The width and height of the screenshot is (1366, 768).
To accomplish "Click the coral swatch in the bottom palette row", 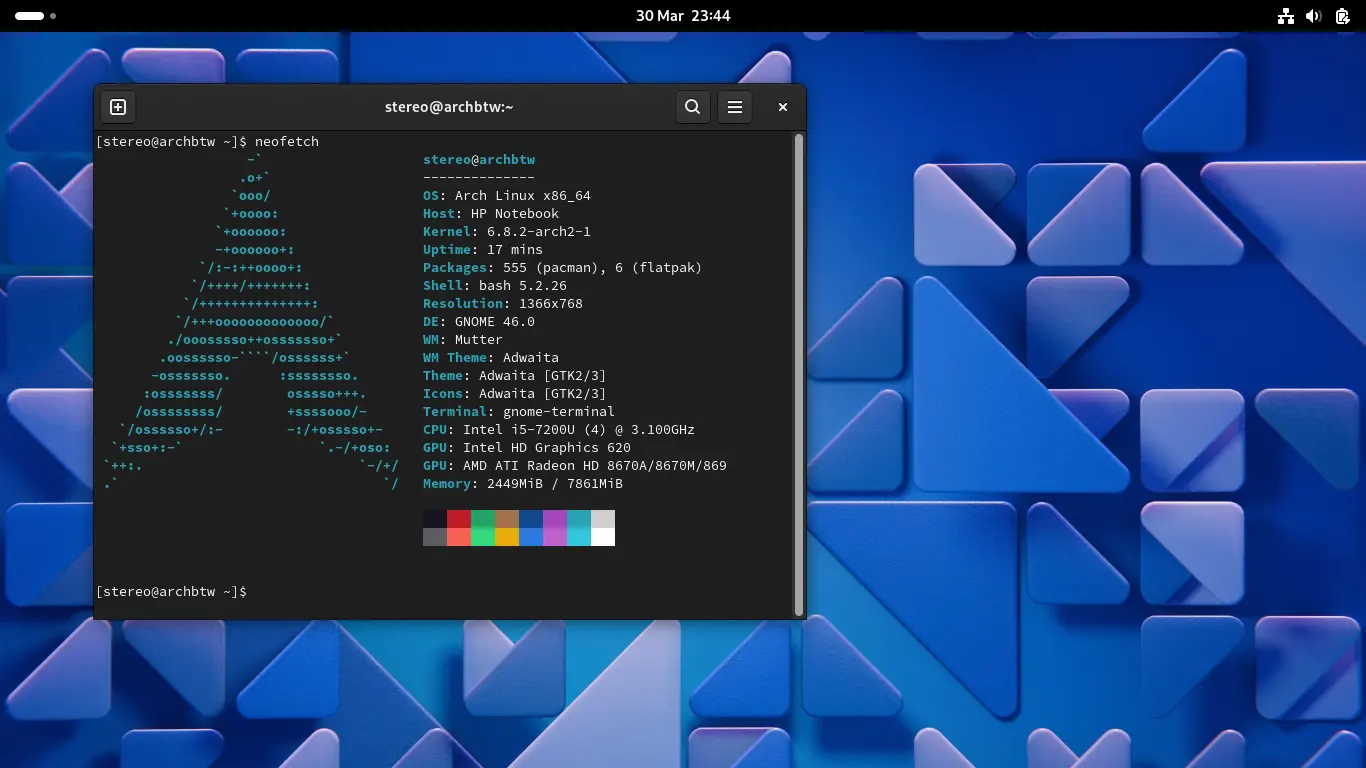I will click(459, 537).
